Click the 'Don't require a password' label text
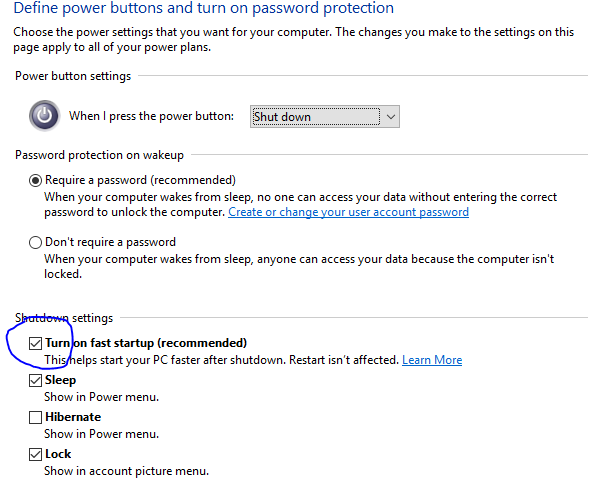This screenshot has width=616, height=491. click(110, 242)
